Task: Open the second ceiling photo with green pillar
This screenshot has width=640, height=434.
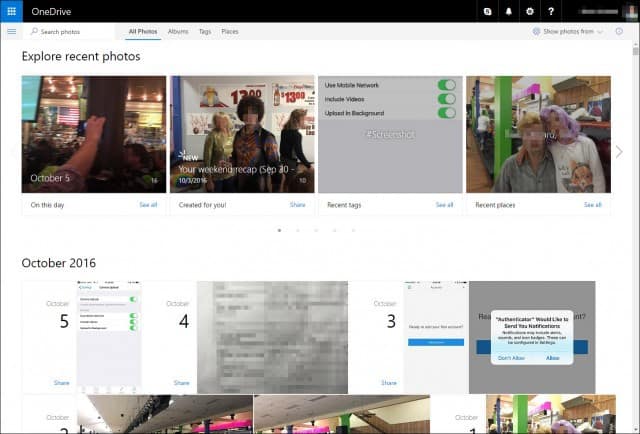Action: tap(342, 414)
